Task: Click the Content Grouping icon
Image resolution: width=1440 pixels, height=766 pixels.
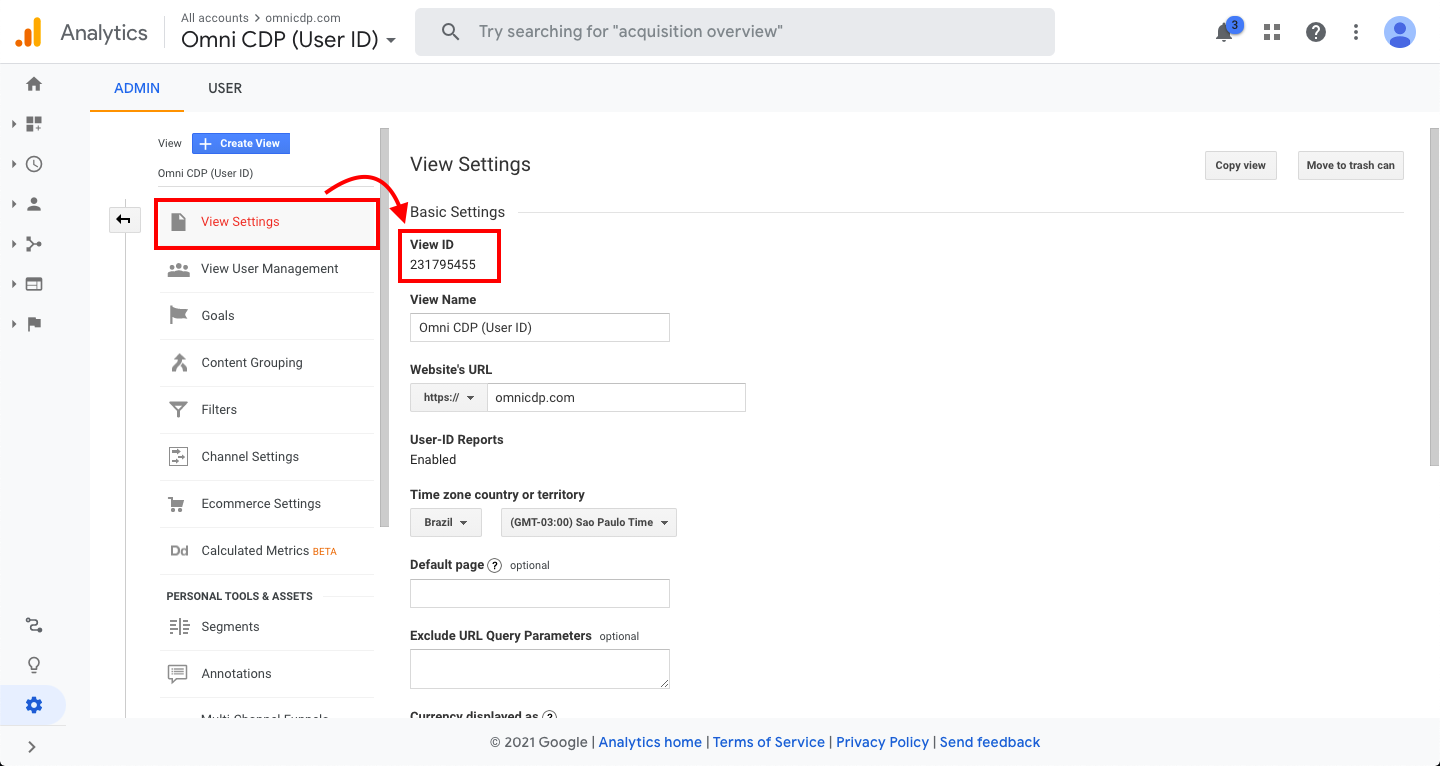Action: [x=179, y=362]
